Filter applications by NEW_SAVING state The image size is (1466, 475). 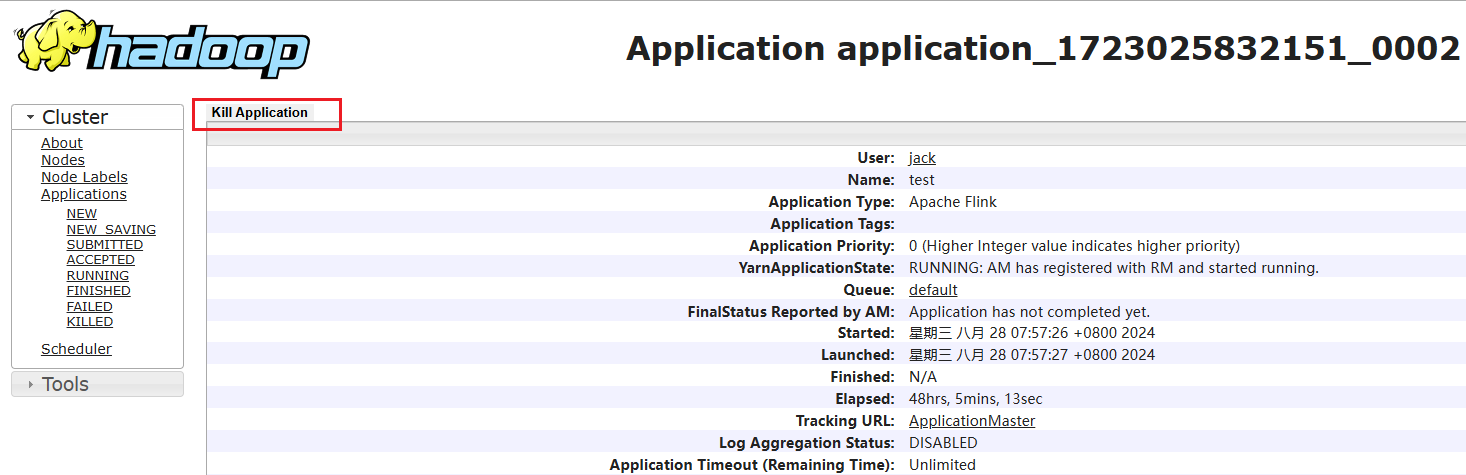pos(111,229)
